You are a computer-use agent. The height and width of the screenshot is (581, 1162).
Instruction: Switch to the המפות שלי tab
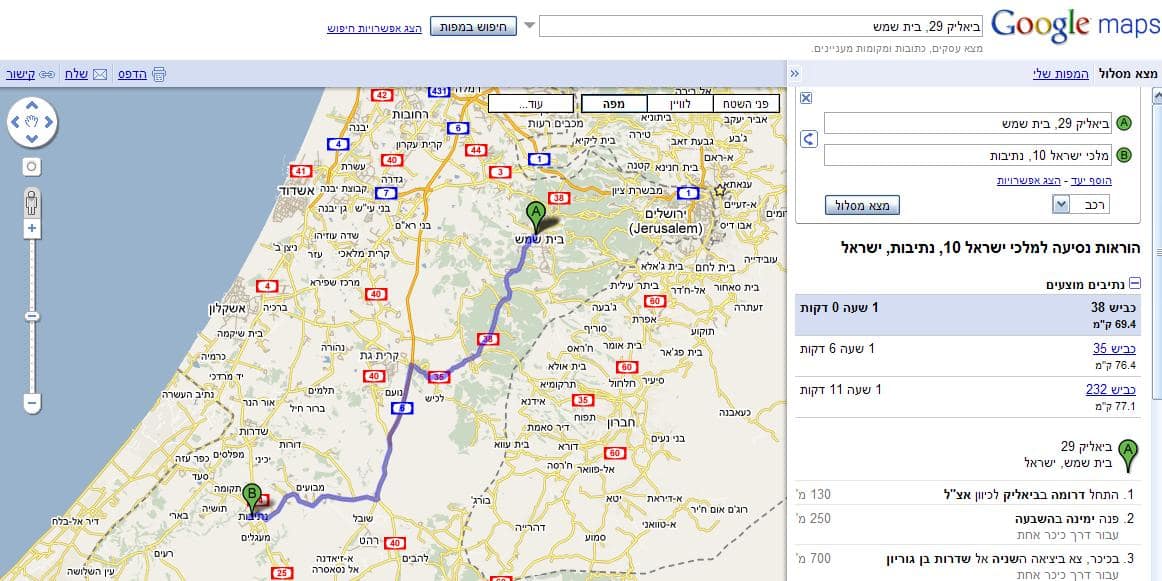pos(1061,73)
